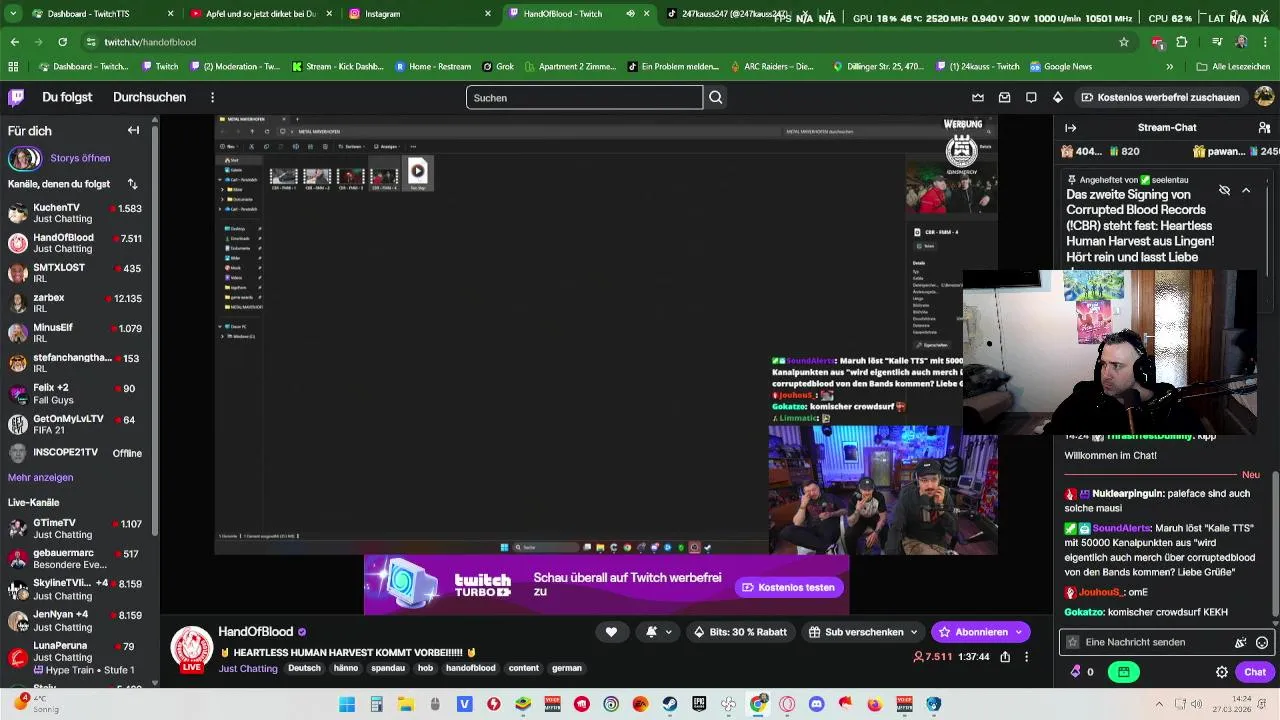Click 'Storys öffnen' link

pos(80,158)
